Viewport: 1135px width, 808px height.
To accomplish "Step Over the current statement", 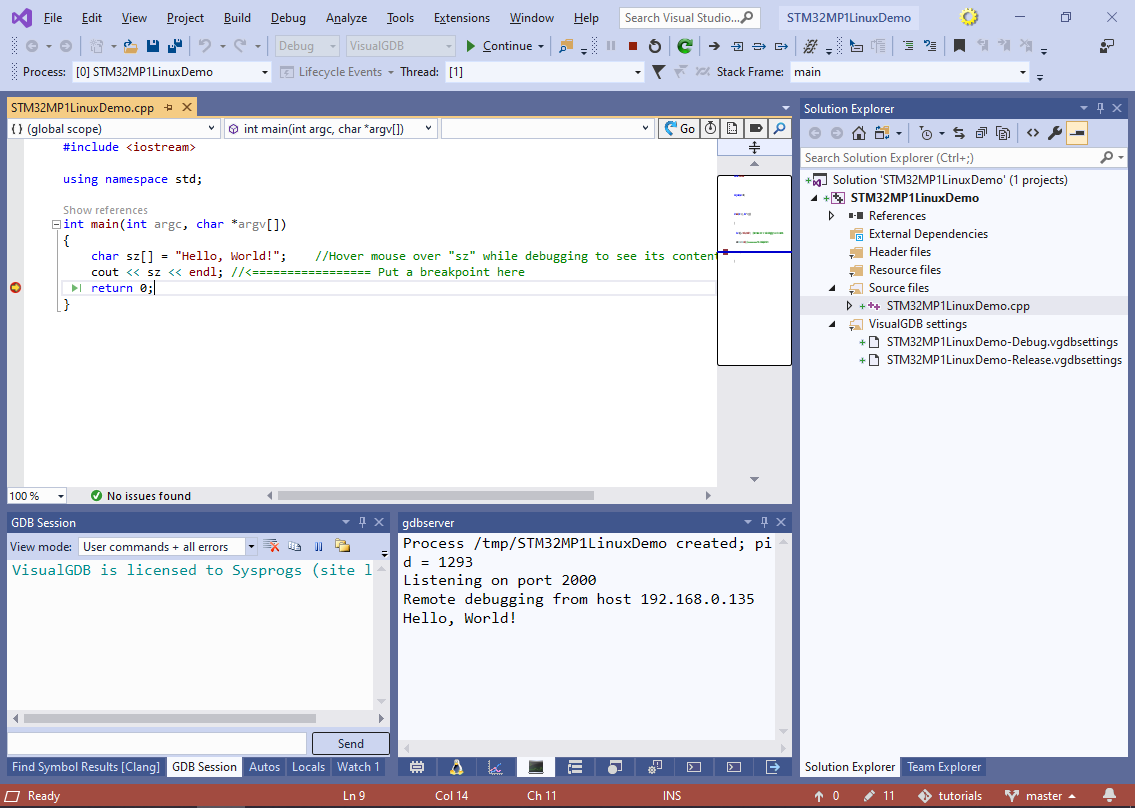I will point(759,46).
